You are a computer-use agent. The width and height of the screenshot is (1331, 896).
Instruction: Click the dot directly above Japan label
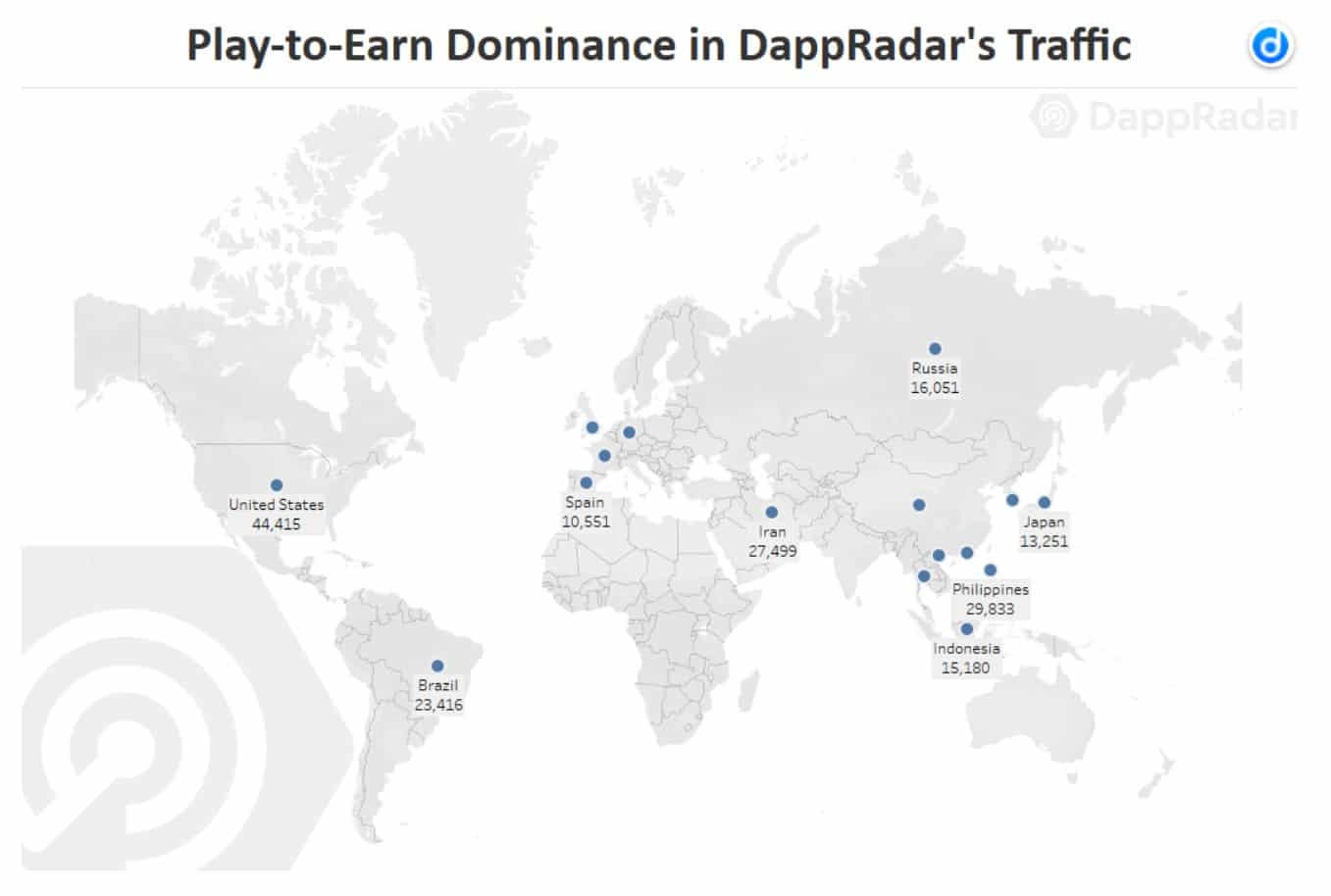pos(1045,503)
